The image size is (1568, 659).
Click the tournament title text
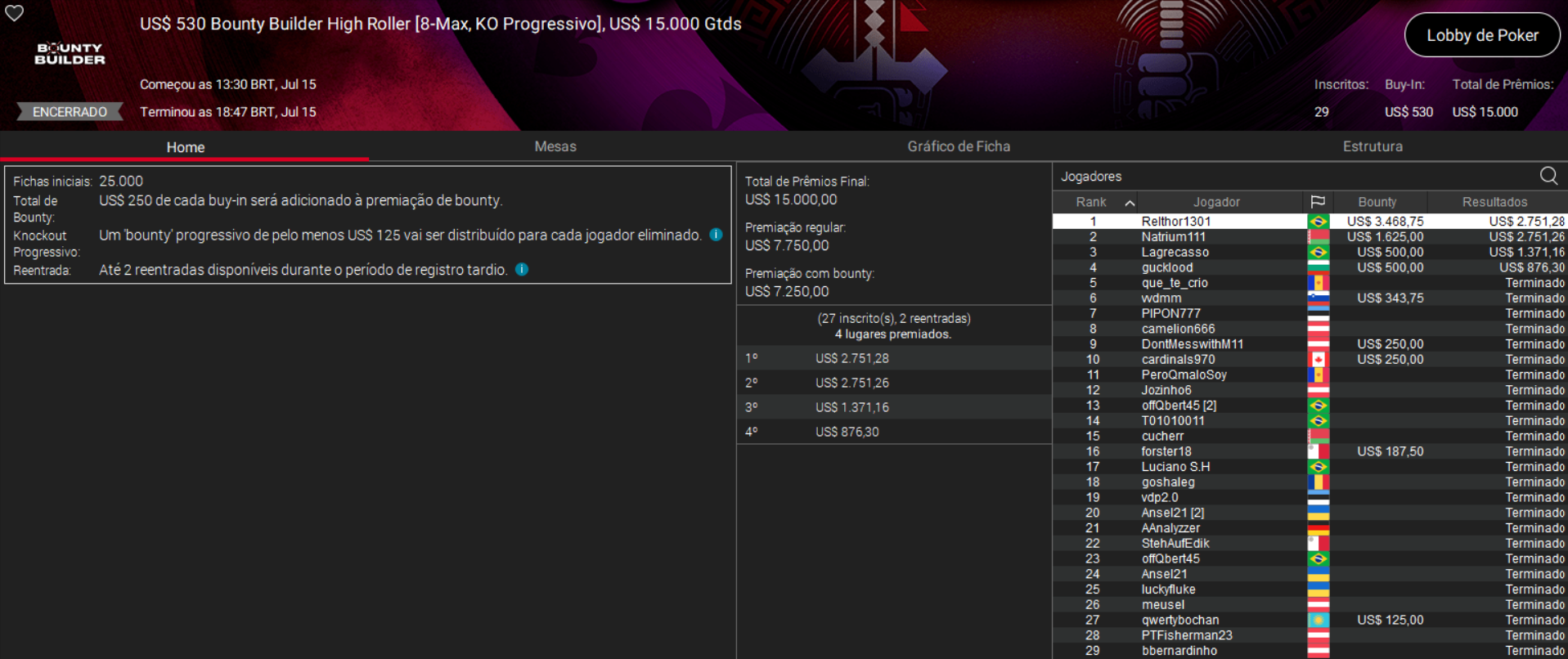click(440, 24)
